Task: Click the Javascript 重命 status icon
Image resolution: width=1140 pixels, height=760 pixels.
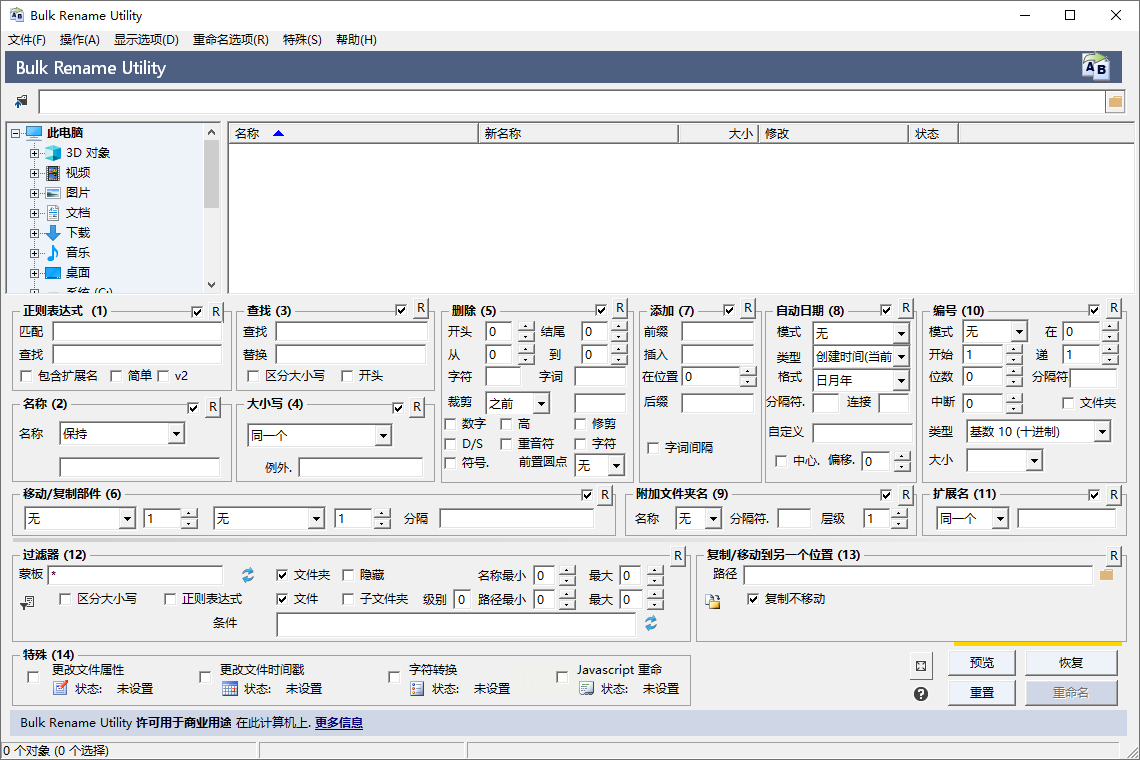Action: 586,689
